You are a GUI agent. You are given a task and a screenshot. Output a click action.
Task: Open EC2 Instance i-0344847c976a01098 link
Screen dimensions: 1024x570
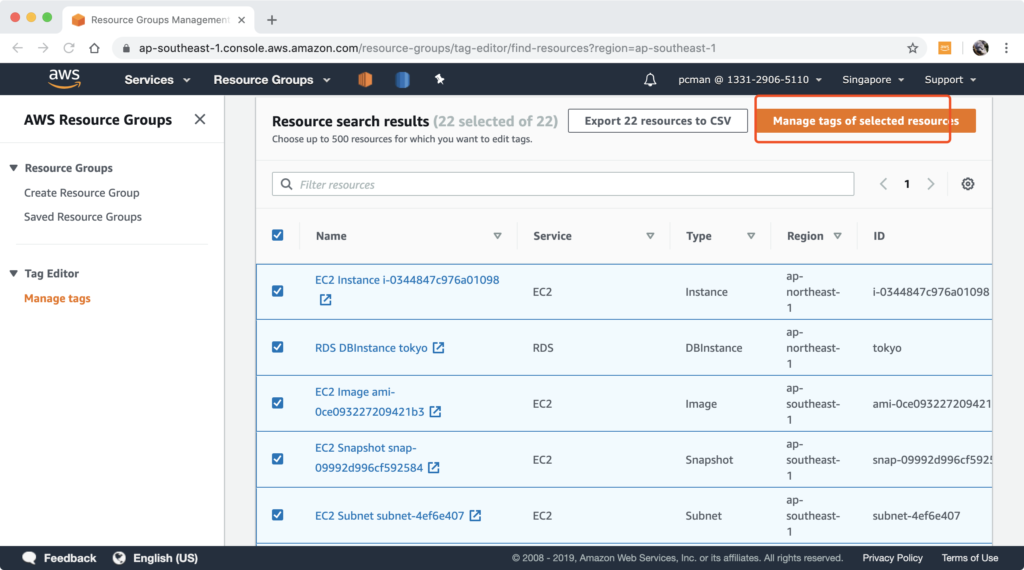coord(407,279)
